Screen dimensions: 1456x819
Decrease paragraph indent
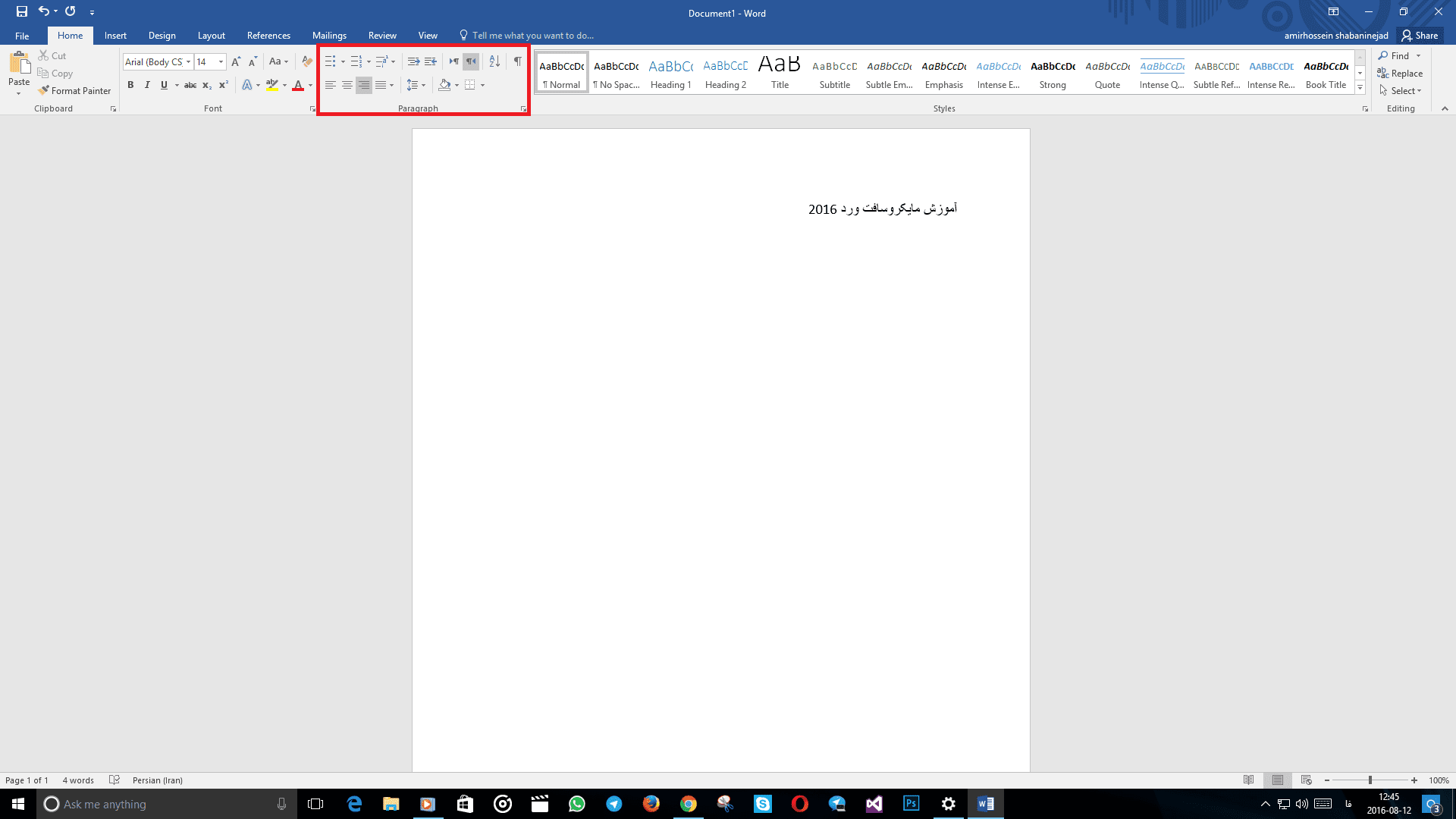[x=413, y=61]
